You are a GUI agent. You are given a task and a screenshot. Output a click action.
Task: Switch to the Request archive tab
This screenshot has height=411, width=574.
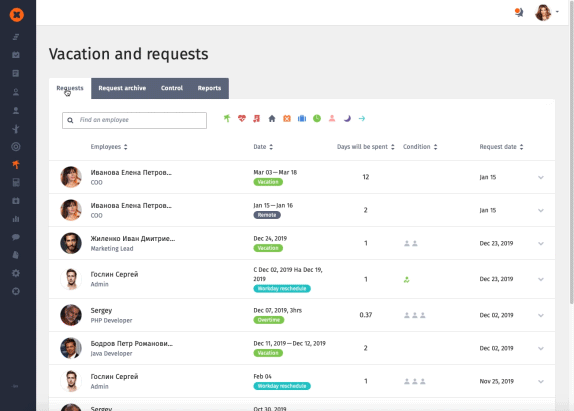122,88
